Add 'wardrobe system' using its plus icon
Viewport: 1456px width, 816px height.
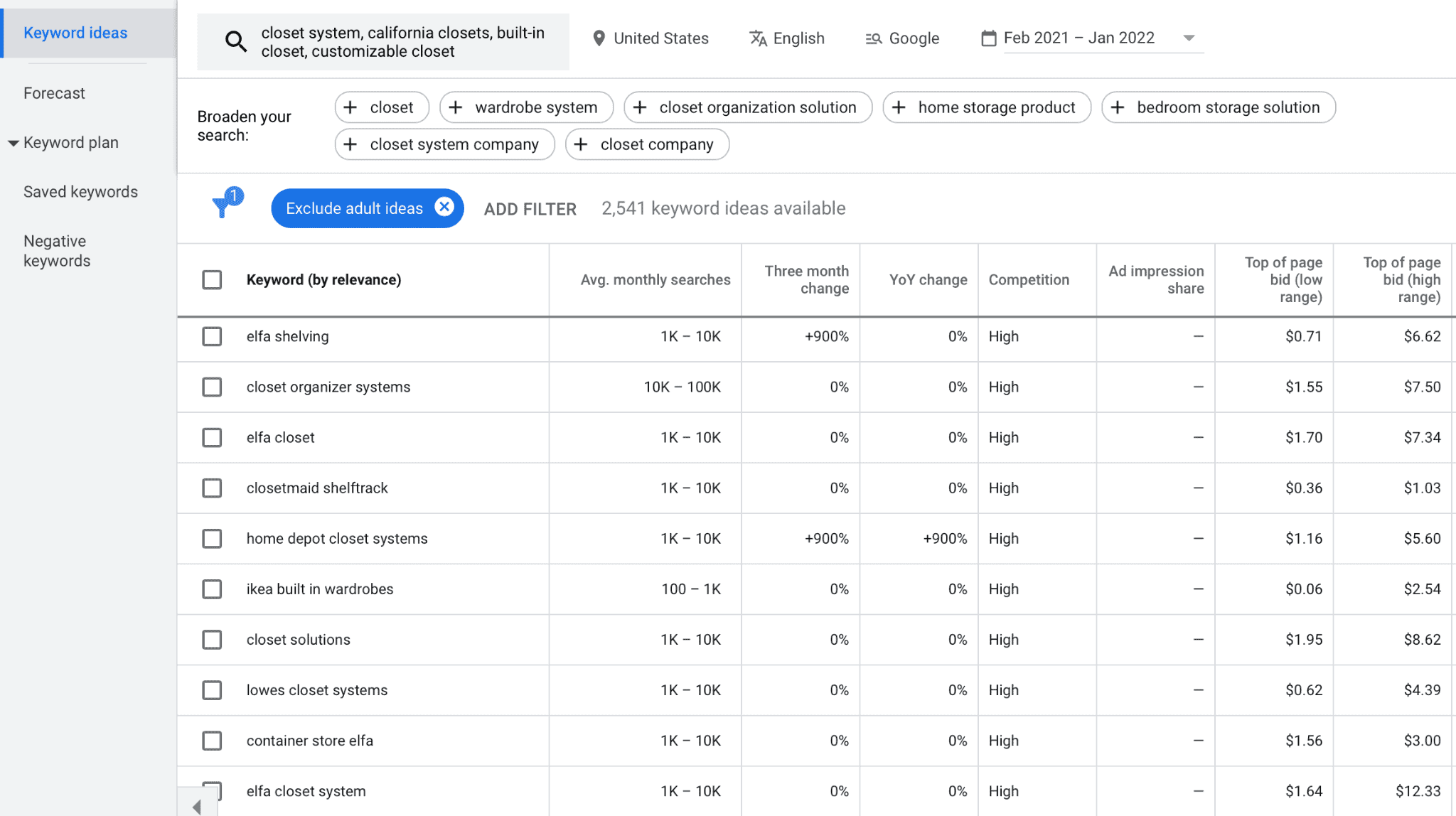pos(456,107)
